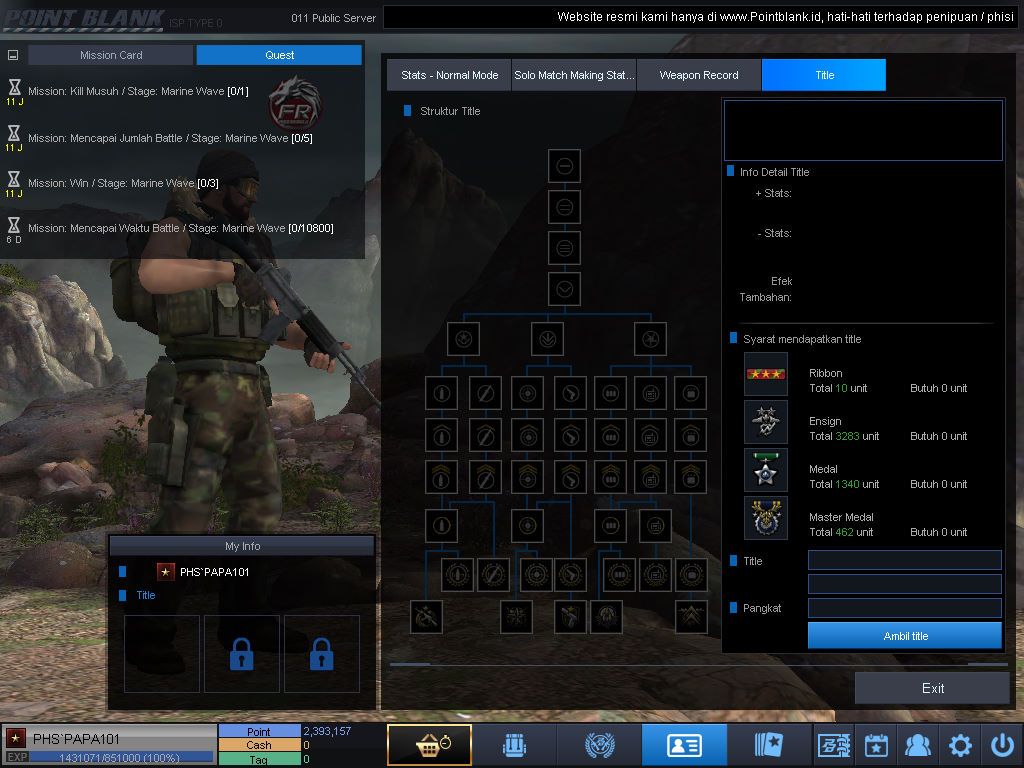The width and height of the screenshot is (1024, 768).
Task: Click the Ambil title button
Action: coord(905,635)
